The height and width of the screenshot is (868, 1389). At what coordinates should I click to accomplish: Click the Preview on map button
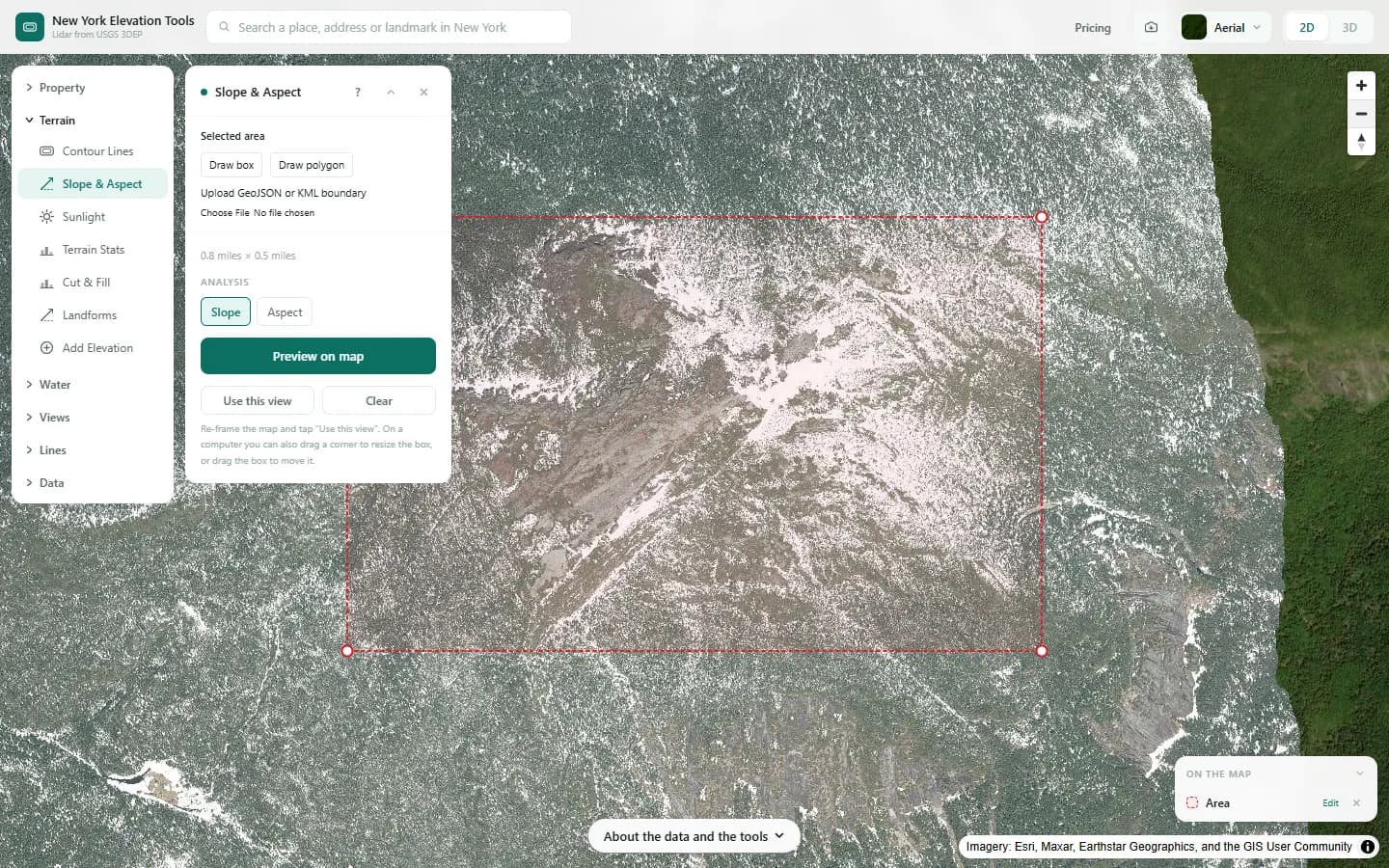pyautogui.click(x=318, y=356)
